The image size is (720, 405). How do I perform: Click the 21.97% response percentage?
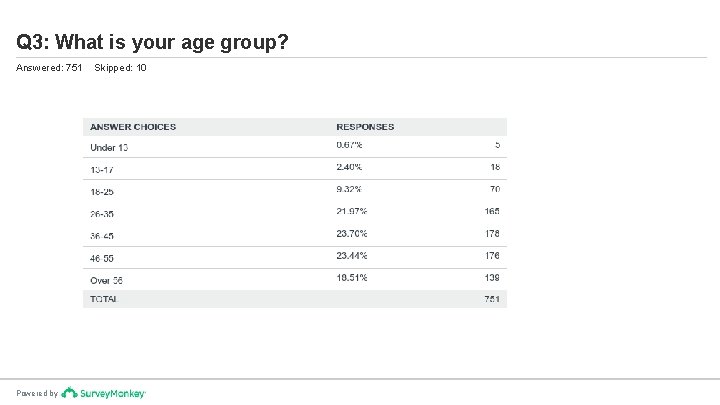tap(352, 211)
